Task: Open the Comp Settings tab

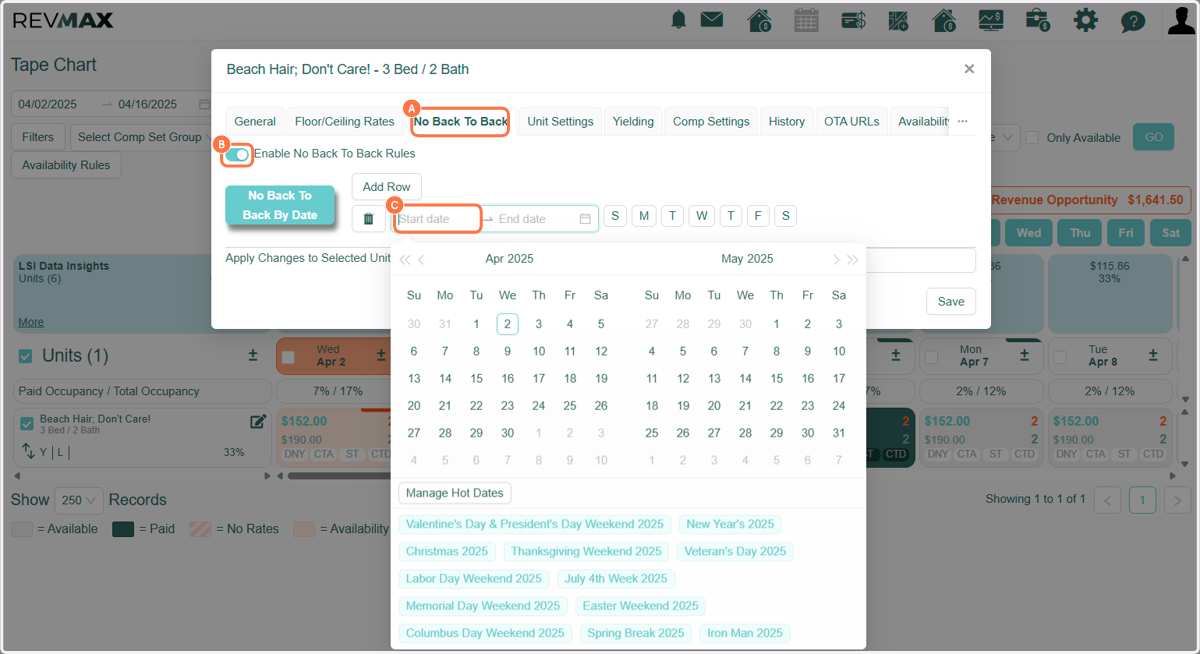Action: pyautogui.click(x=711, y=122)
